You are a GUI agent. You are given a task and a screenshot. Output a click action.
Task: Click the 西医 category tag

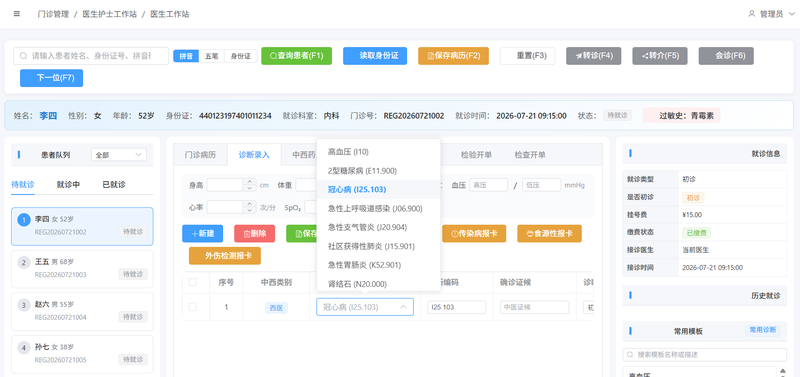(276, 308)
